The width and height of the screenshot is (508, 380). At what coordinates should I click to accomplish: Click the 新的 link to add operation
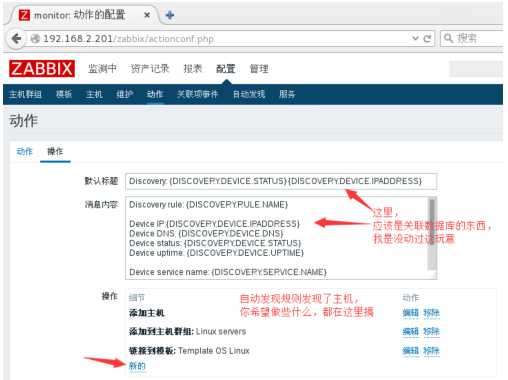[x=137, y=366]
